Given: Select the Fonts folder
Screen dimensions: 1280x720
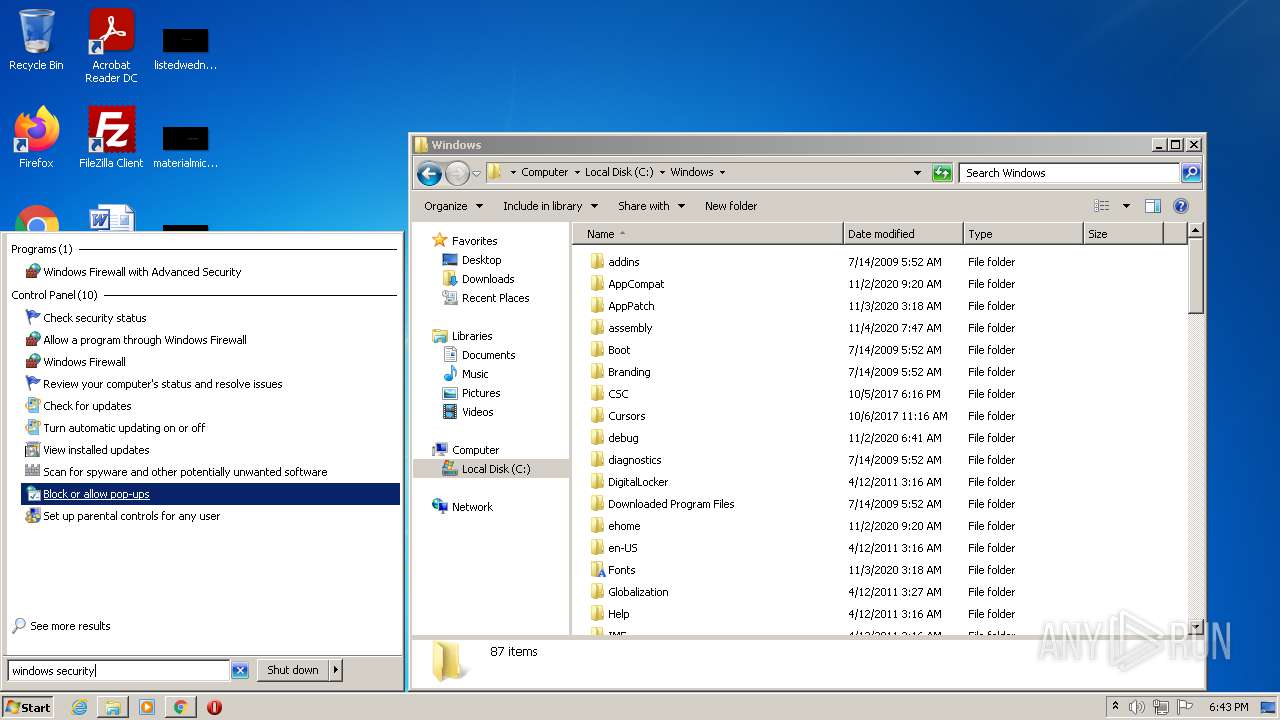Looking at the screenshot, I should point(621,570).
